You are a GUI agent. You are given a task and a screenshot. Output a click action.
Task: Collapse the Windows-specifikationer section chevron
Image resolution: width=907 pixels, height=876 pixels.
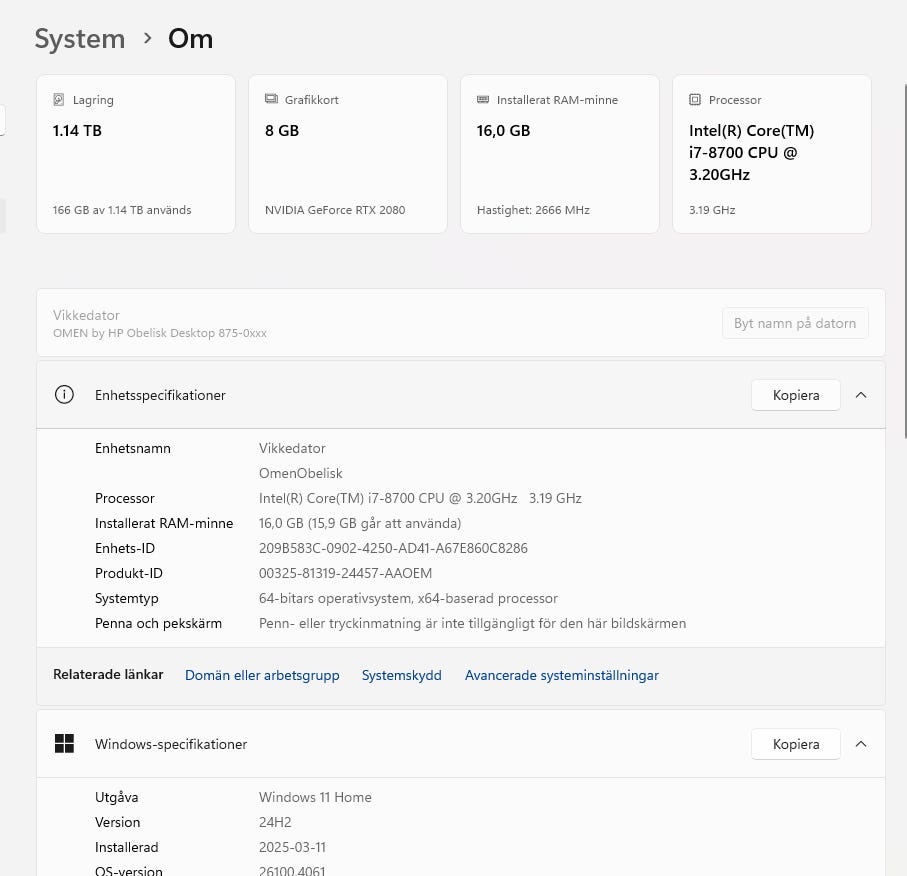coord(861,744)
